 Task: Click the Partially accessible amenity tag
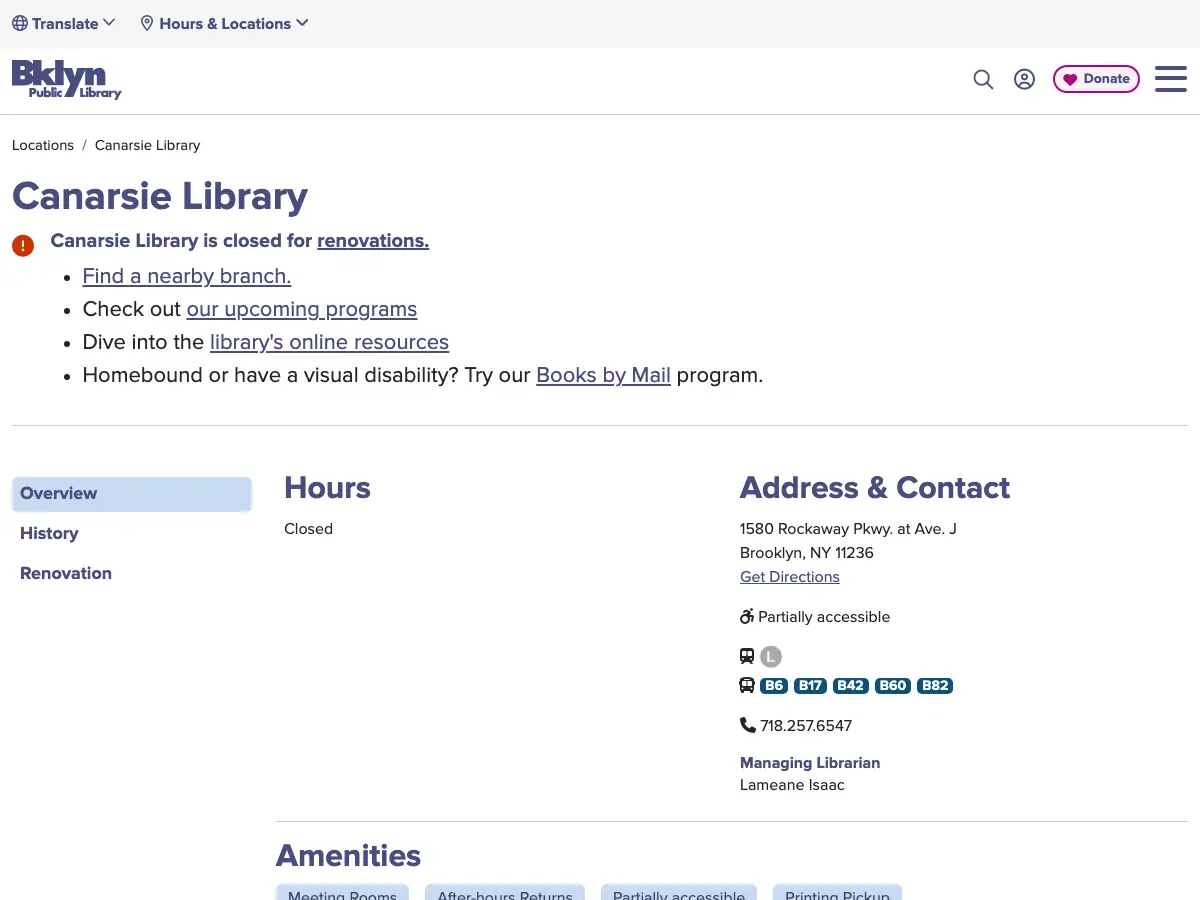point(679,893)
